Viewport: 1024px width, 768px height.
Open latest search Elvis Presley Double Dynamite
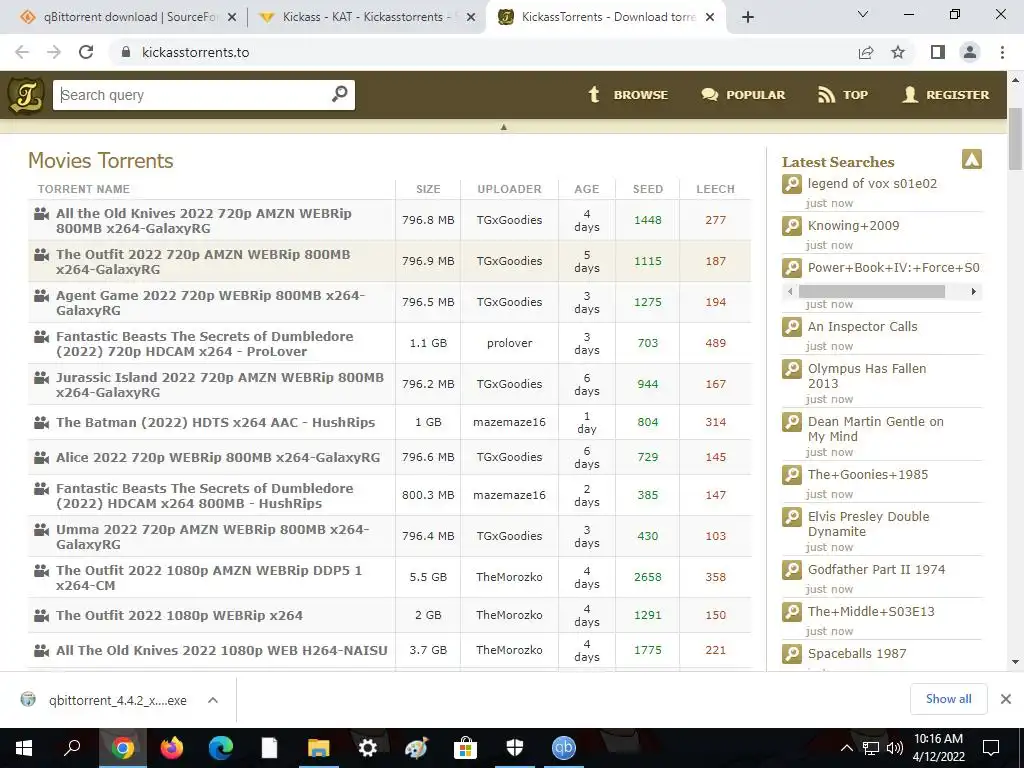click(x=868, y=524)
